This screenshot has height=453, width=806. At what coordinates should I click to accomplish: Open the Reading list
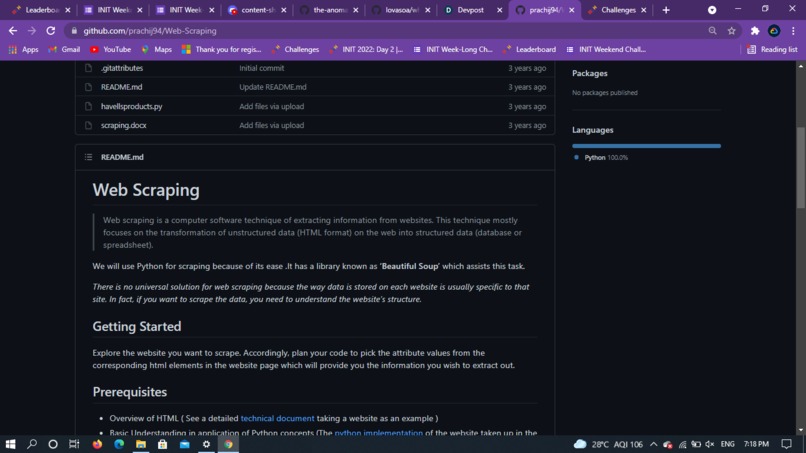coord(772,49)
